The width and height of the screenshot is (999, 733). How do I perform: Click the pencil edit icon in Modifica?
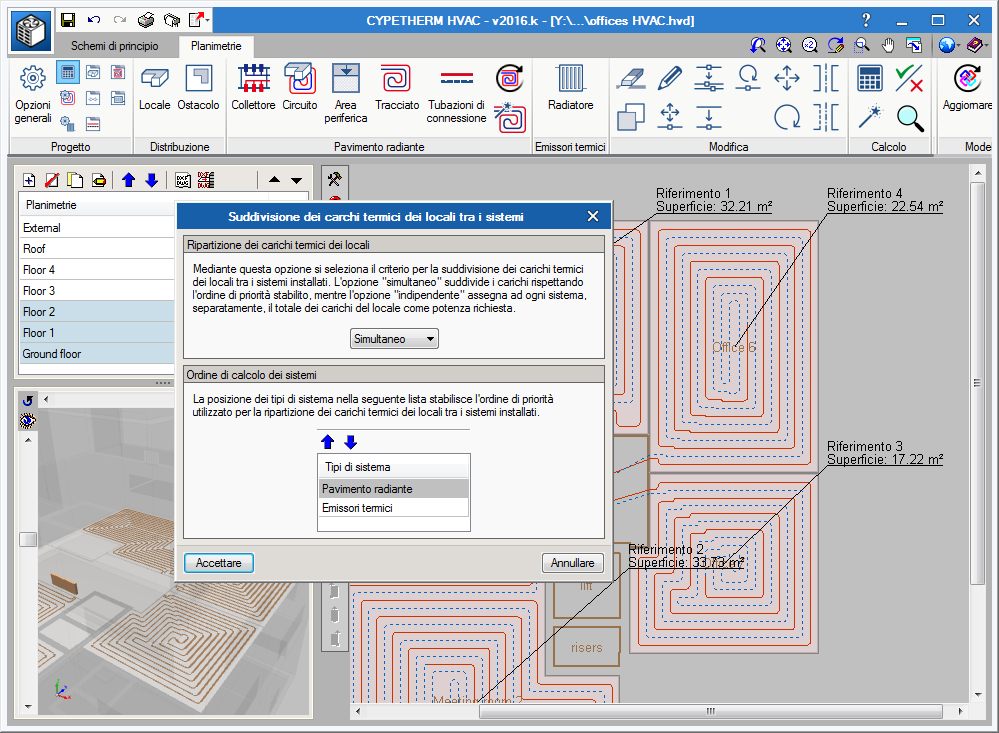point(670,78)
